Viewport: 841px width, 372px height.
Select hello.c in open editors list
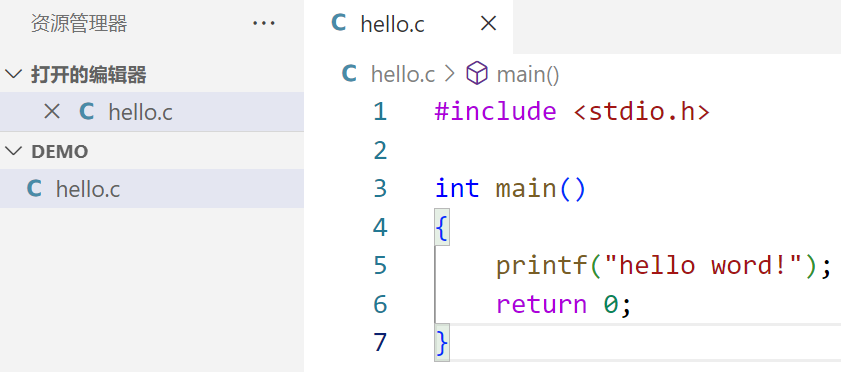(x=152, y=111)
